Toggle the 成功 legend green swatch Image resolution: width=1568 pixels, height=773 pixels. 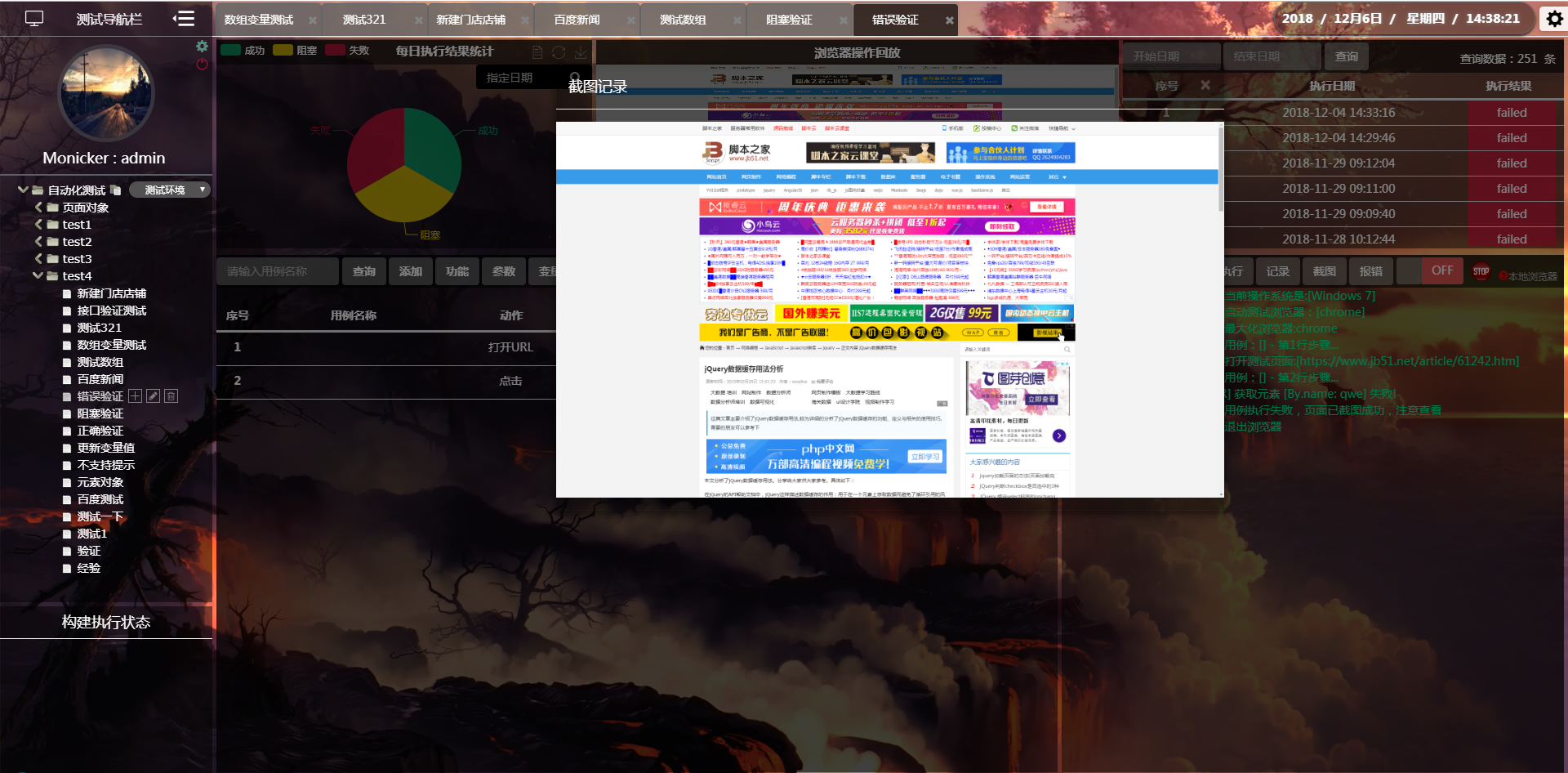230,50
